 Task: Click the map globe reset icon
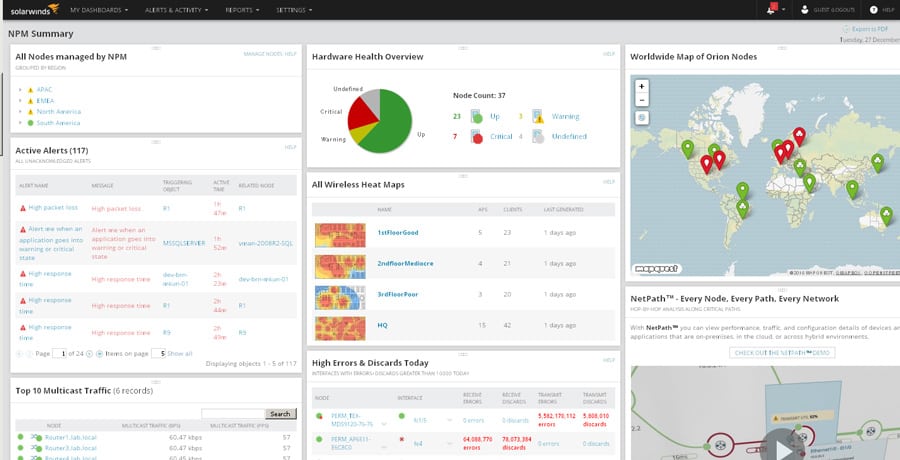click(642, 118)
